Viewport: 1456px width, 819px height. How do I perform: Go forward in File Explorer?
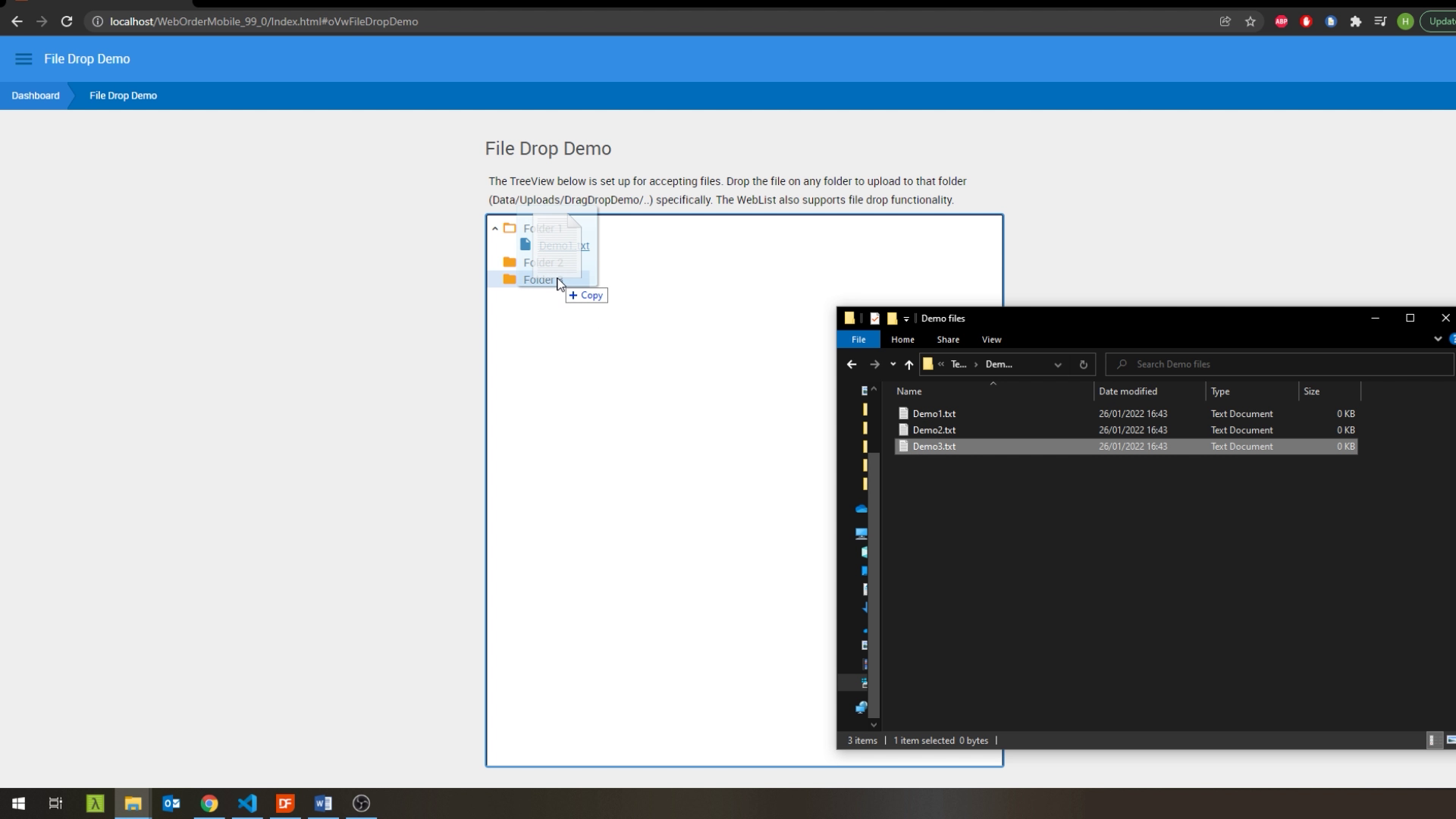[874, 365]
